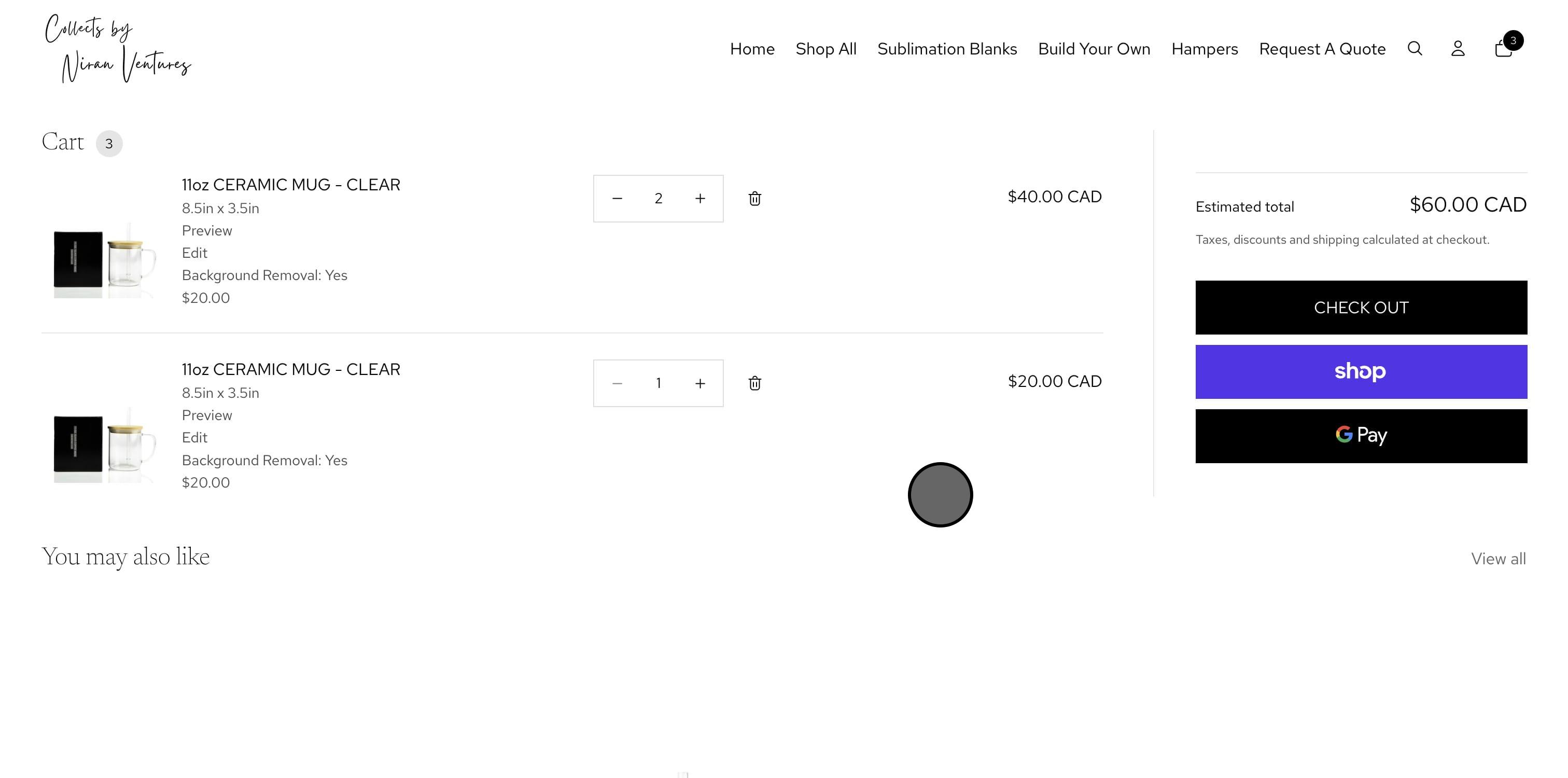
Task: Remove second mug item via trash icon
Action: coord(755,383)
